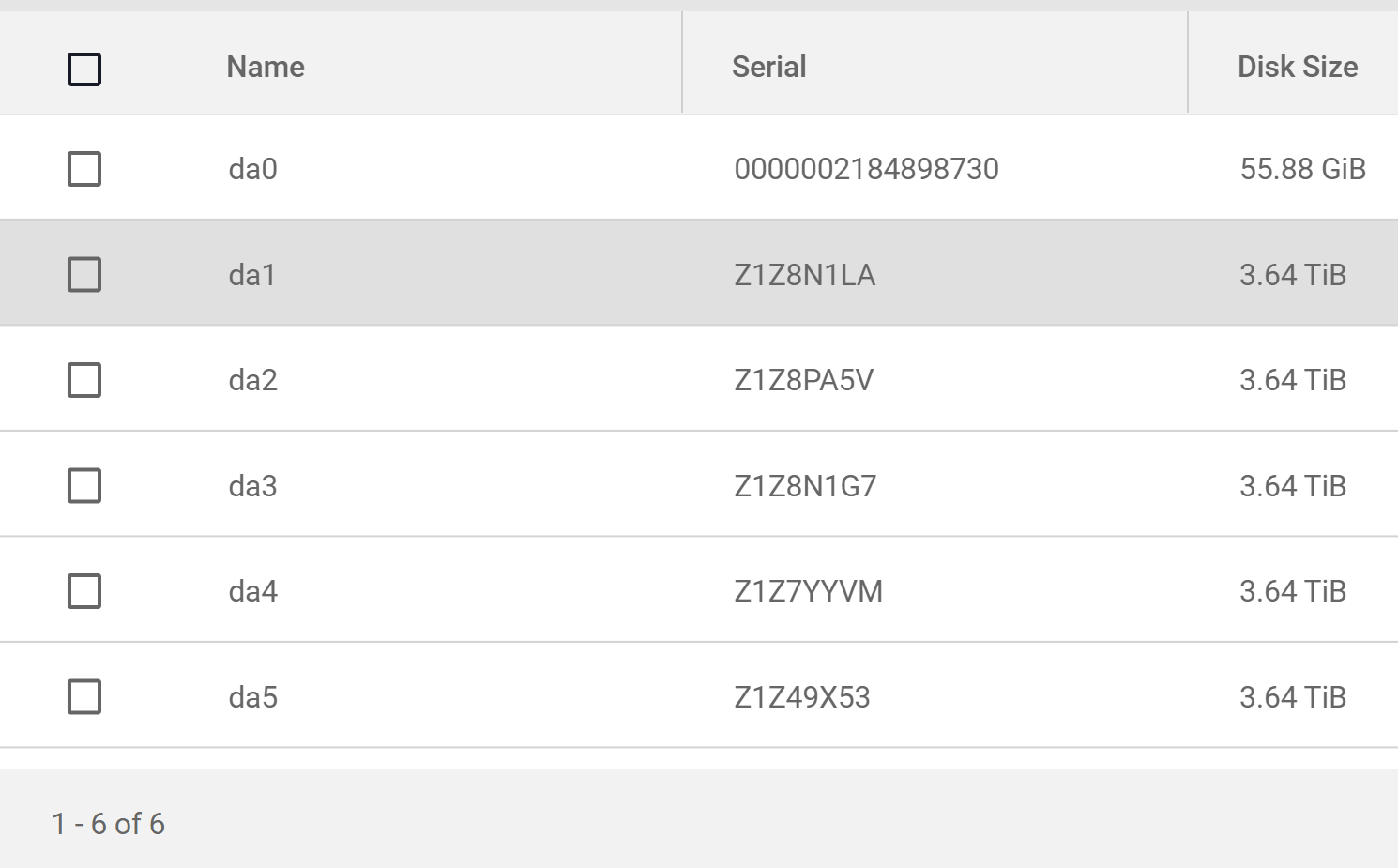
Task: Click serial Z1Z8N1G7 cell
Action: [x=804, y=486]
